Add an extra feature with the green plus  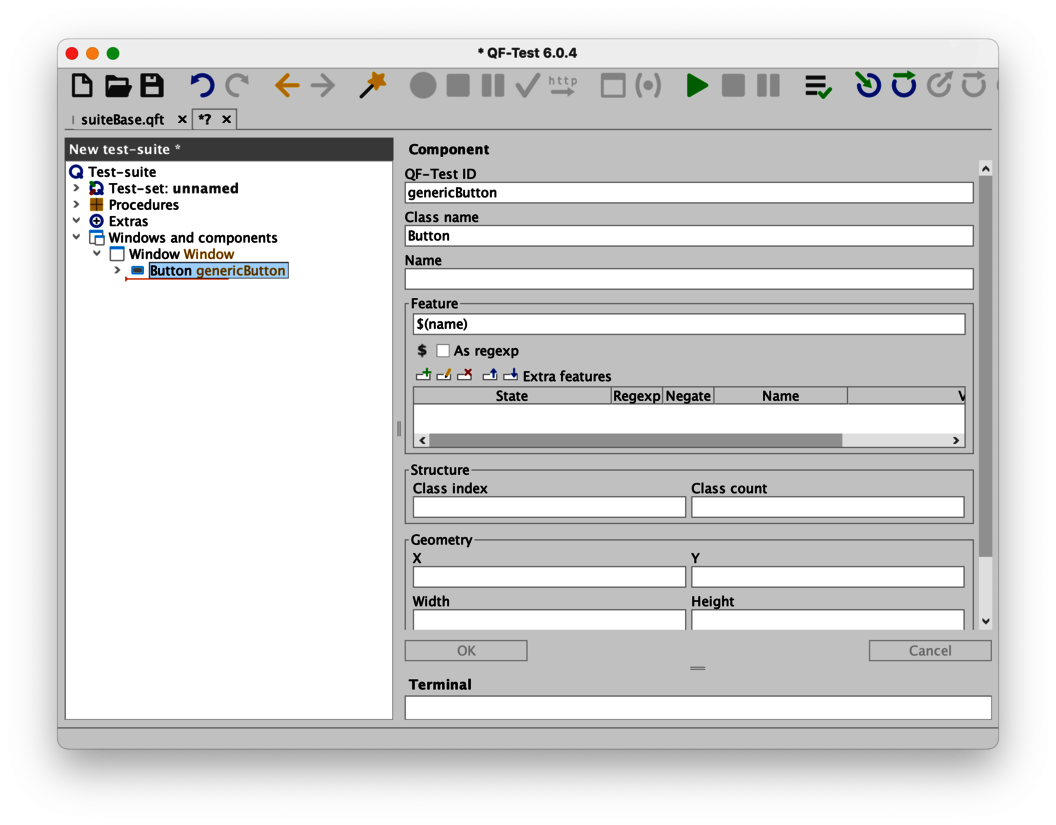(x=423, y=375)
